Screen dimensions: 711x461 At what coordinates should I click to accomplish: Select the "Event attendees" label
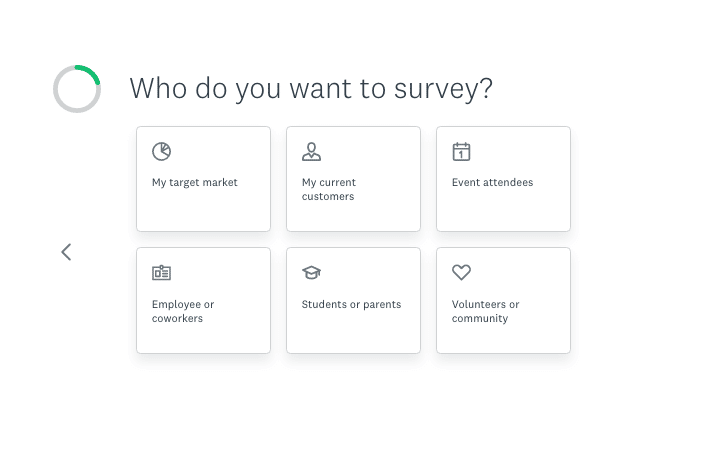tap(492, 183)
